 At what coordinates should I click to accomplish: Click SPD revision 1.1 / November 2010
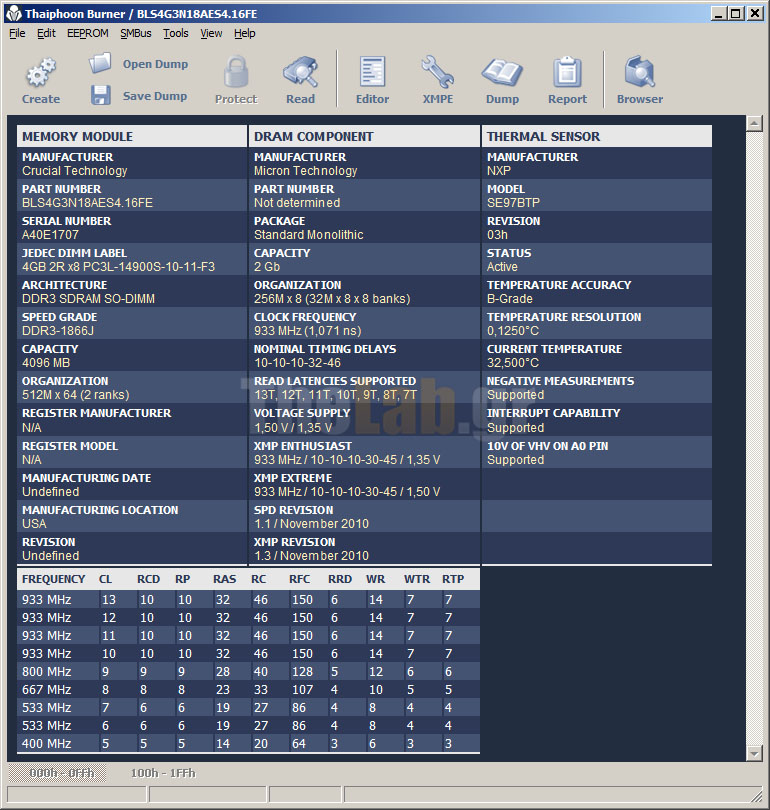point(311,524)
